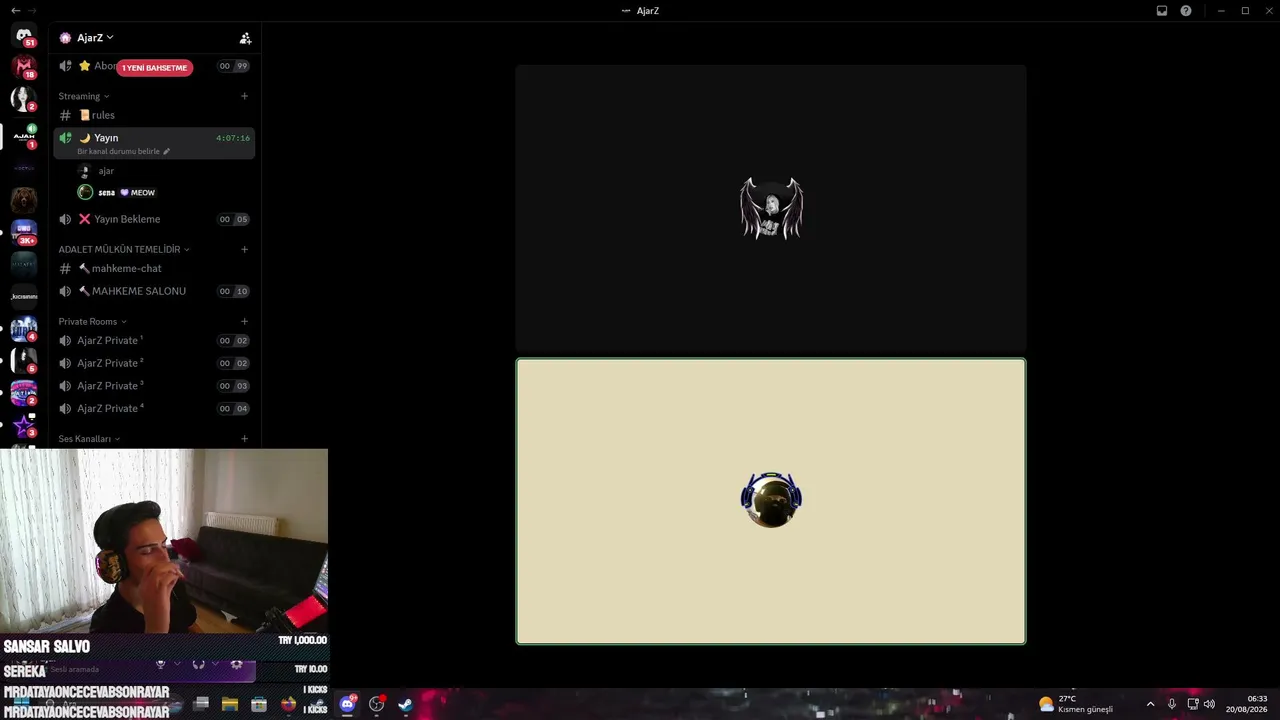Viewport: 1280px width, 720px height.
Task: Open Microsoft Store from the taskbar
Action: (259, 704)
